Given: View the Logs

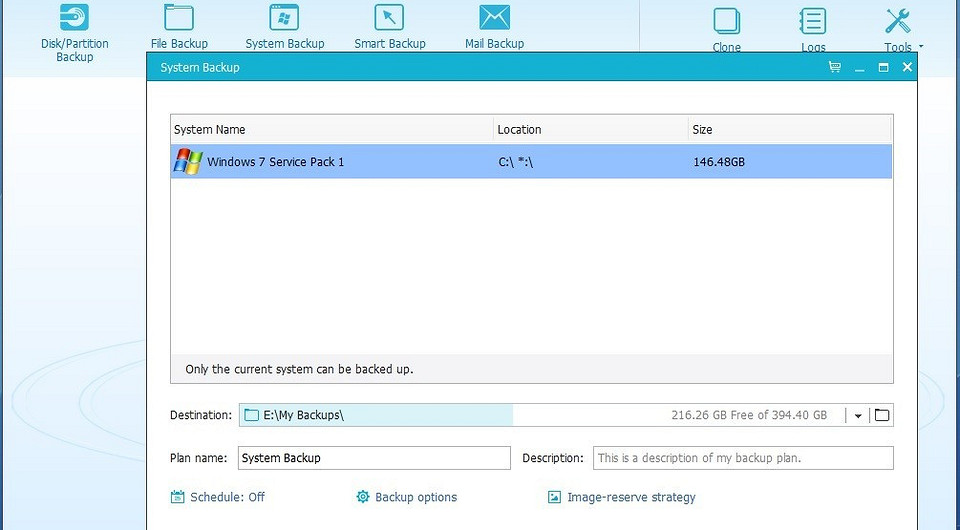Looking at the screenshot, I should click(x=813, y=29).
